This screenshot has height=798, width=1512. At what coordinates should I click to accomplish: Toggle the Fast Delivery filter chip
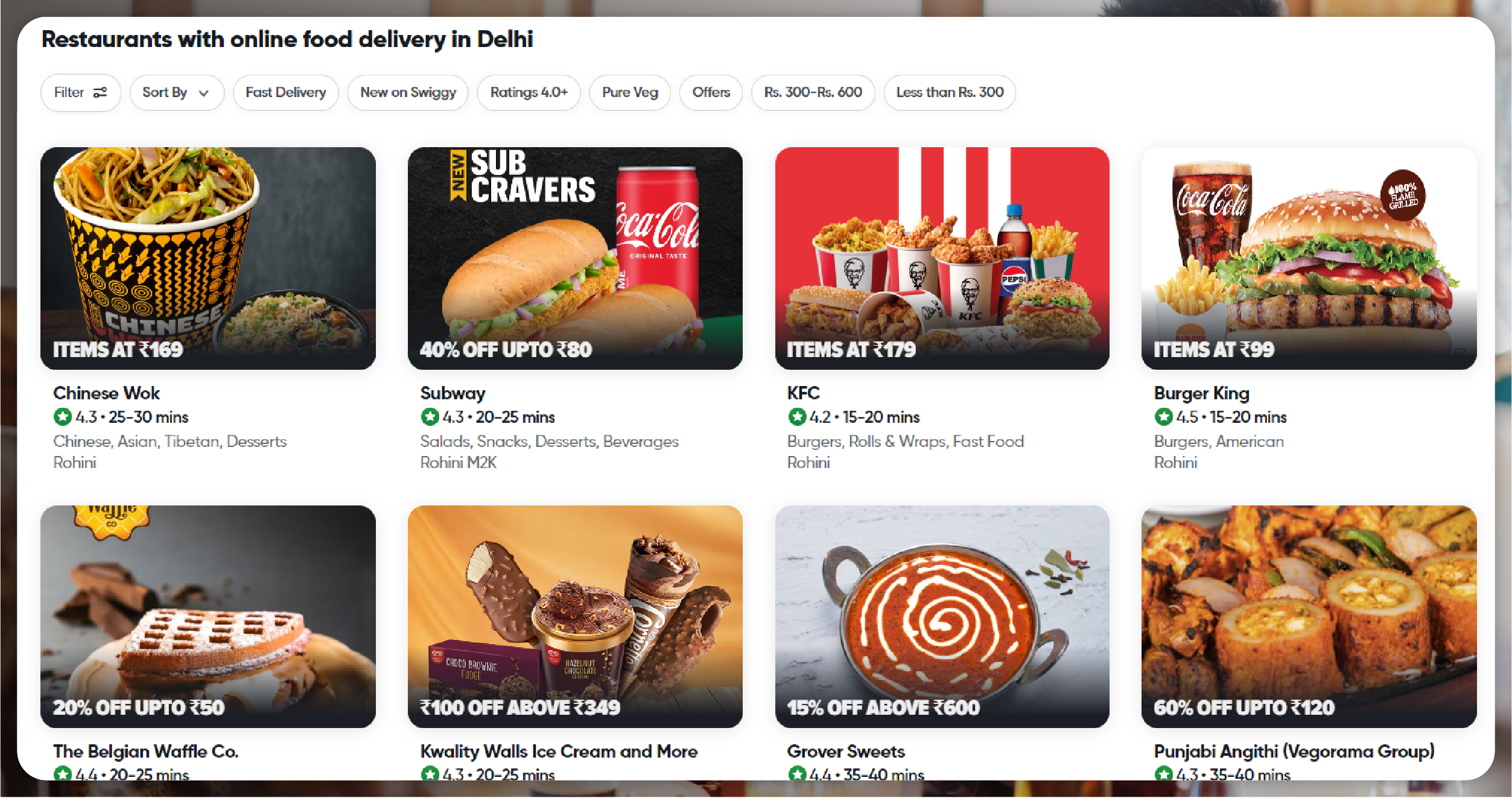coord(285,92)
